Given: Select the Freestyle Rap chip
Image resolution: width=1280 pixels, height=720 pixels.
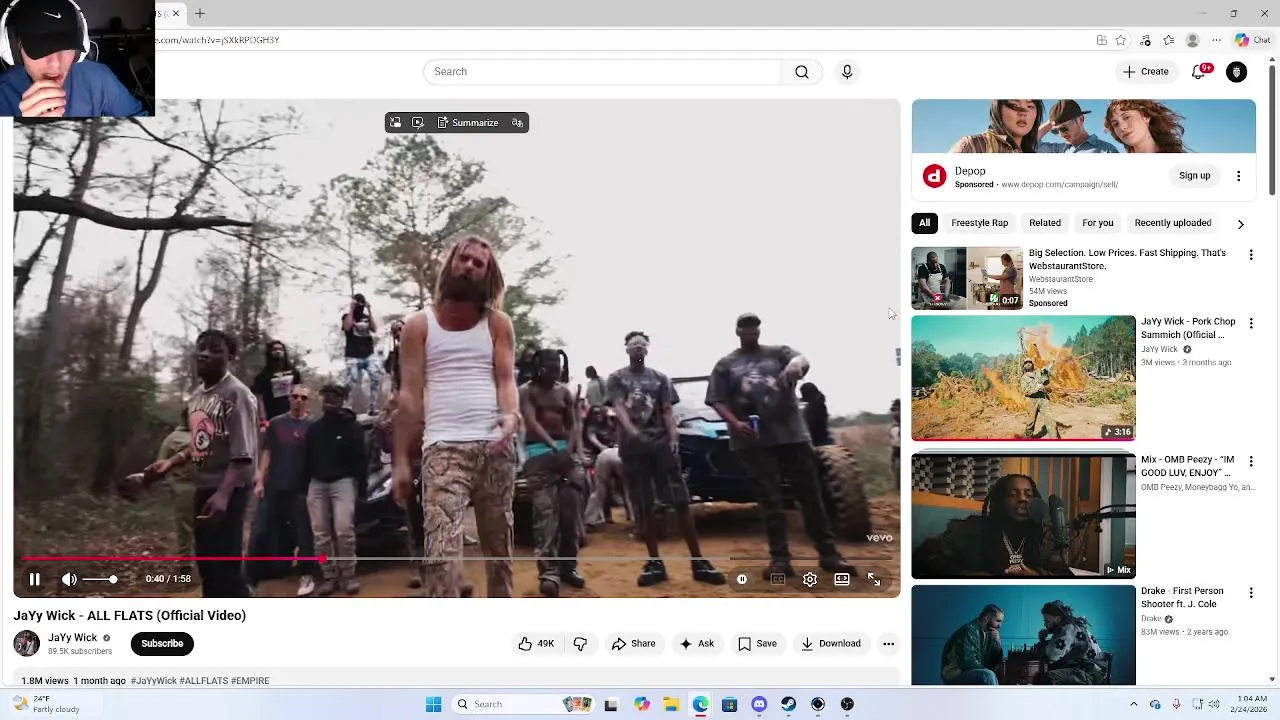Looking at the screenshot, I should pos(980,223).
